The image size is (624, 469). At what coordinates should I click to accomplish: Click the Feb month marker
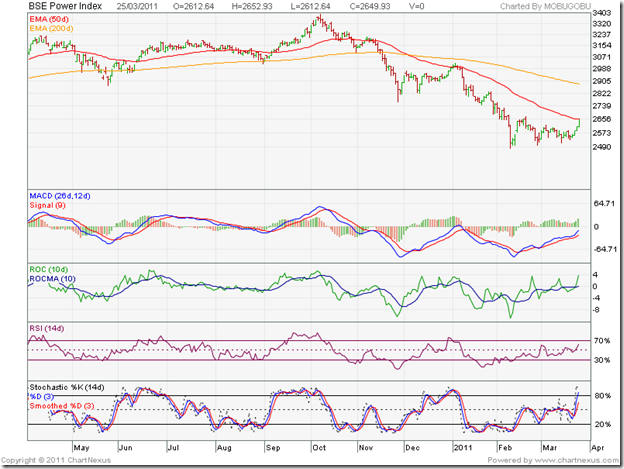point(505,448)
